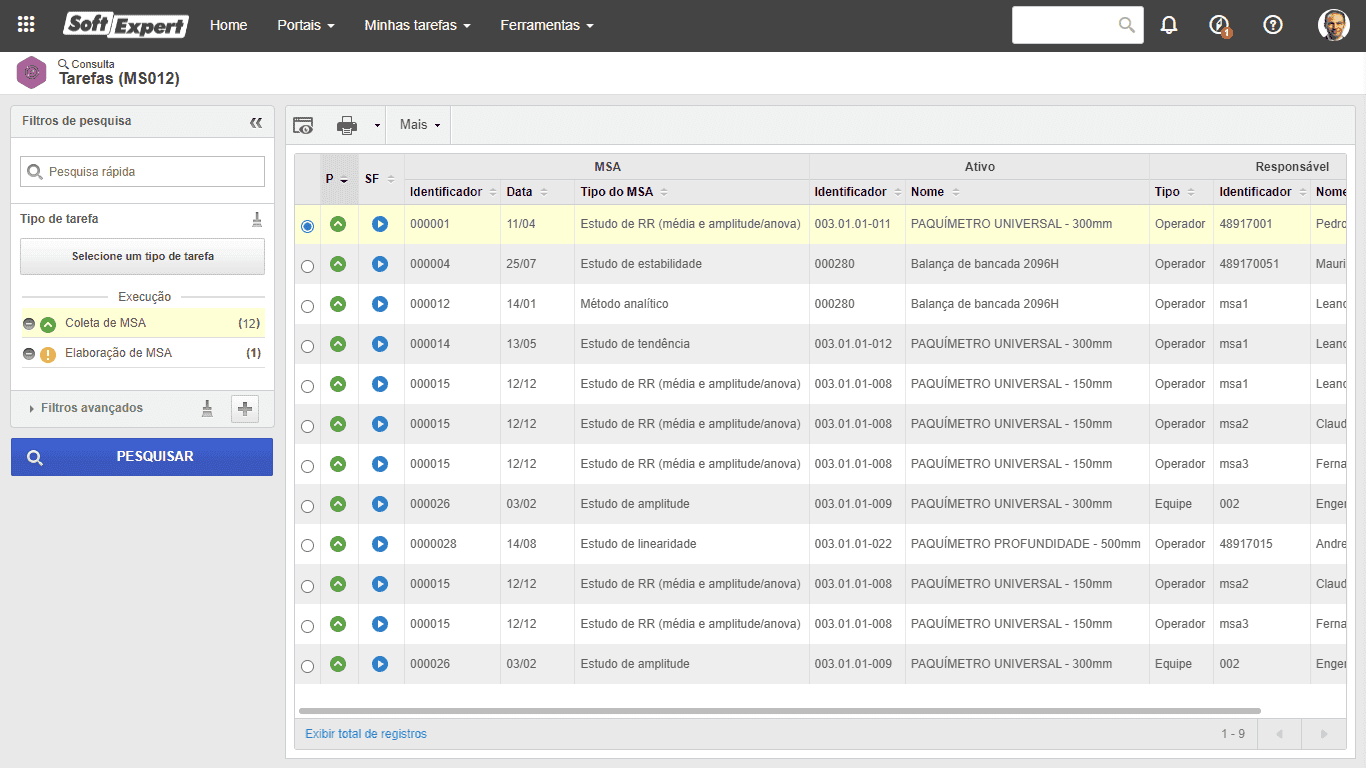This screenshot has height=768, width=1366.
Task: Sort by the SF column arrows
Action: (x=391, y=180)
